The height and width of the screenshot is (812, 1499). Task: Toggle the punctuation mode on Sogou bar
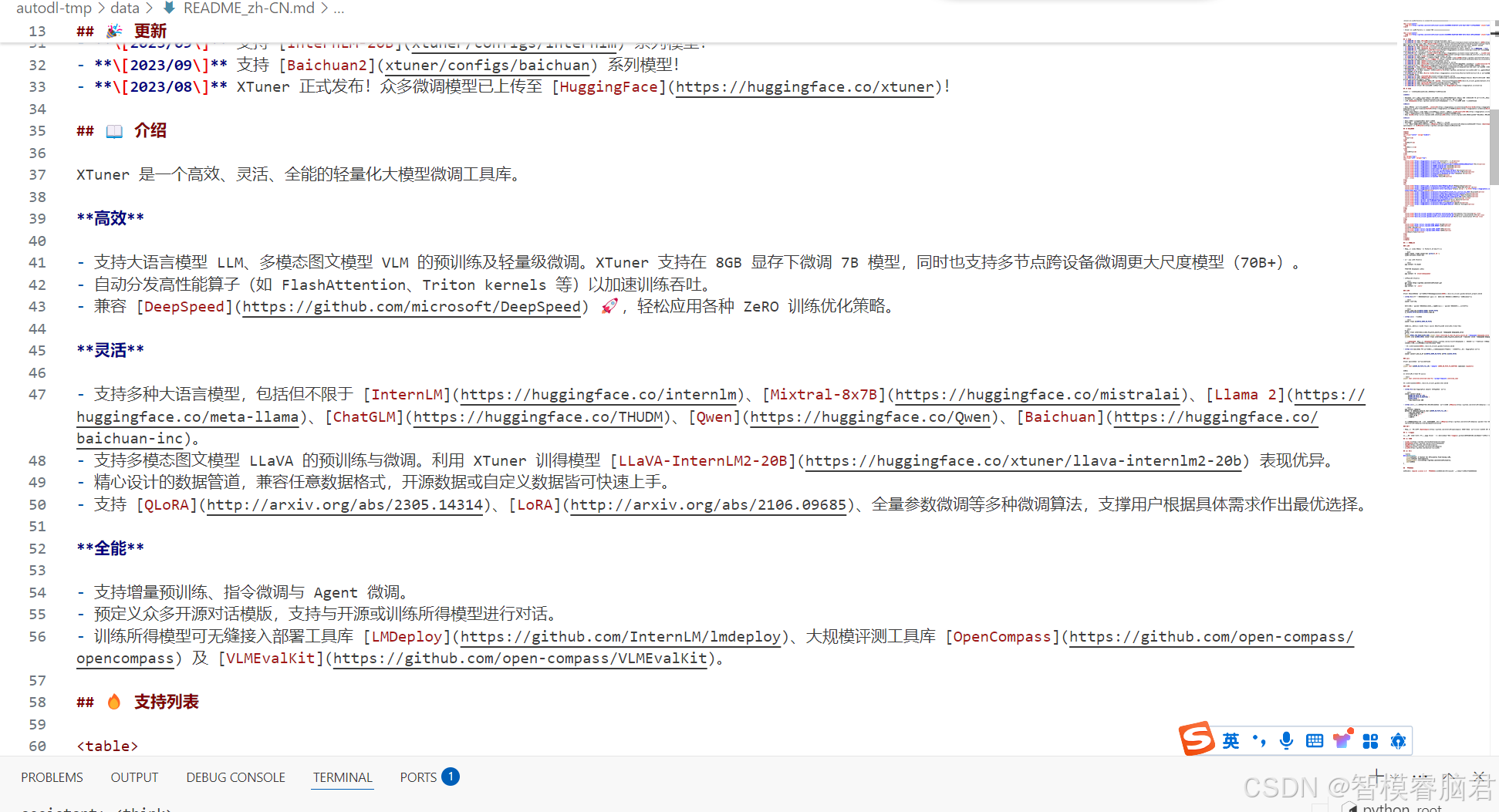pyautogui.click(x=1259, y=740)
